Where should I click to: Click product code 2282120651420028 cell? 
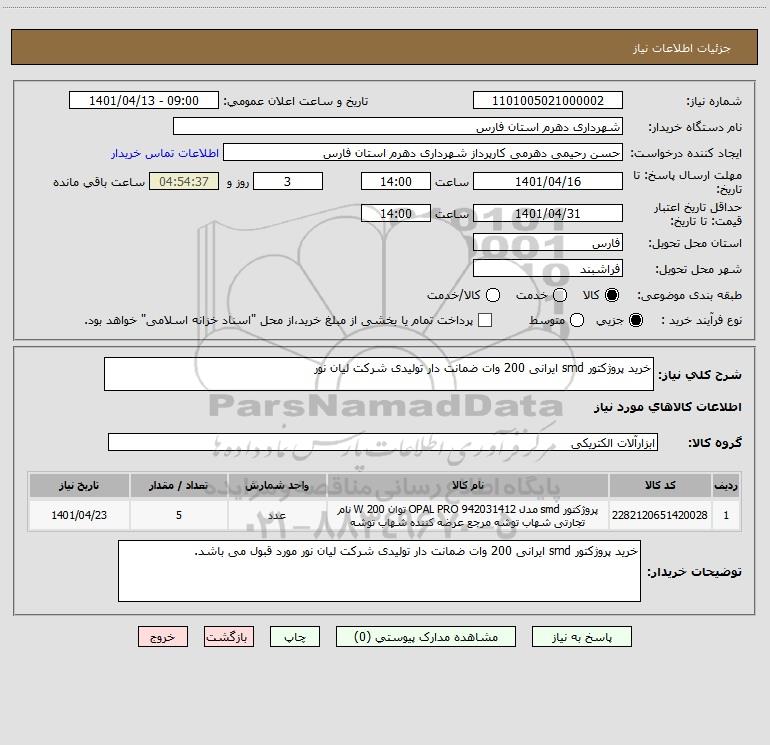click(660, 515)
